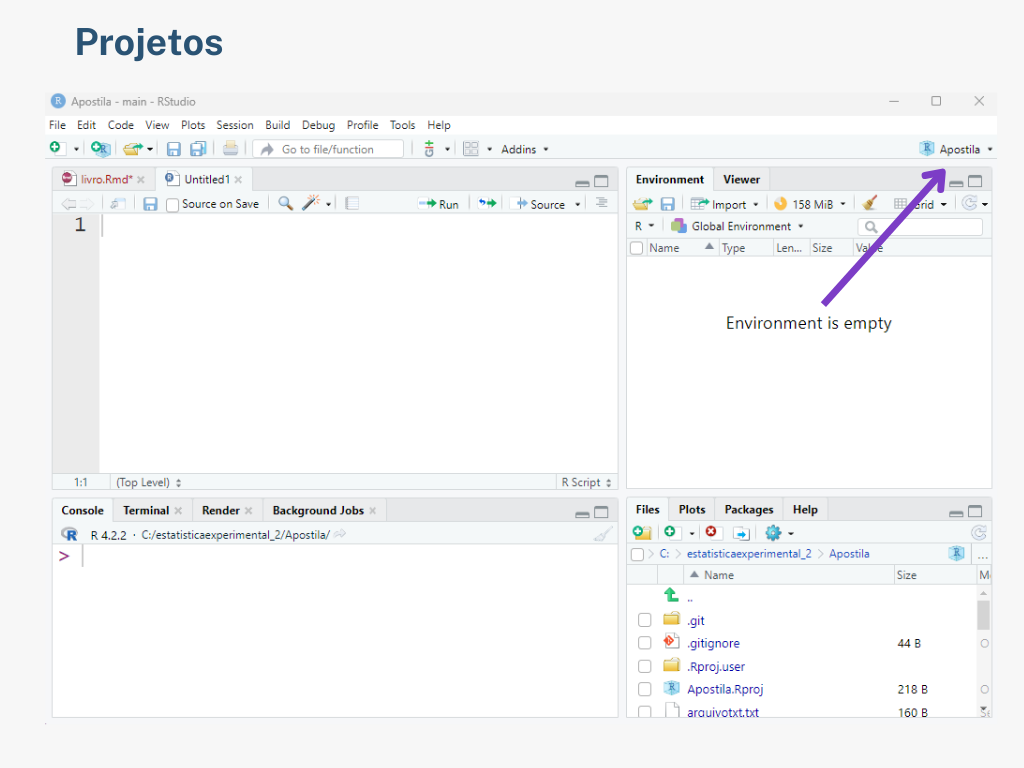The width and height of the screenshot is (1024, 768).
Task: Click the broom icon to clear the environment
Action: (870, 204)
